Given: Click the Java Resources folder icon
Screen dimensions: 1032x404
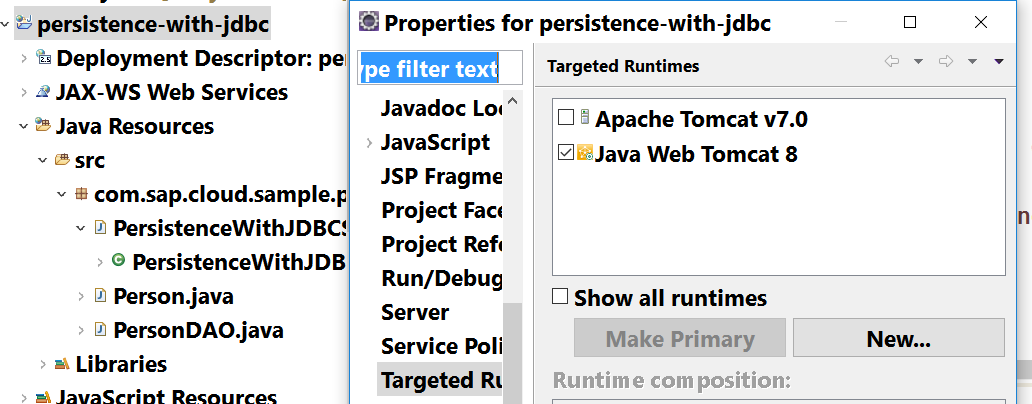Looking at the screenshot, I should 43,126.
